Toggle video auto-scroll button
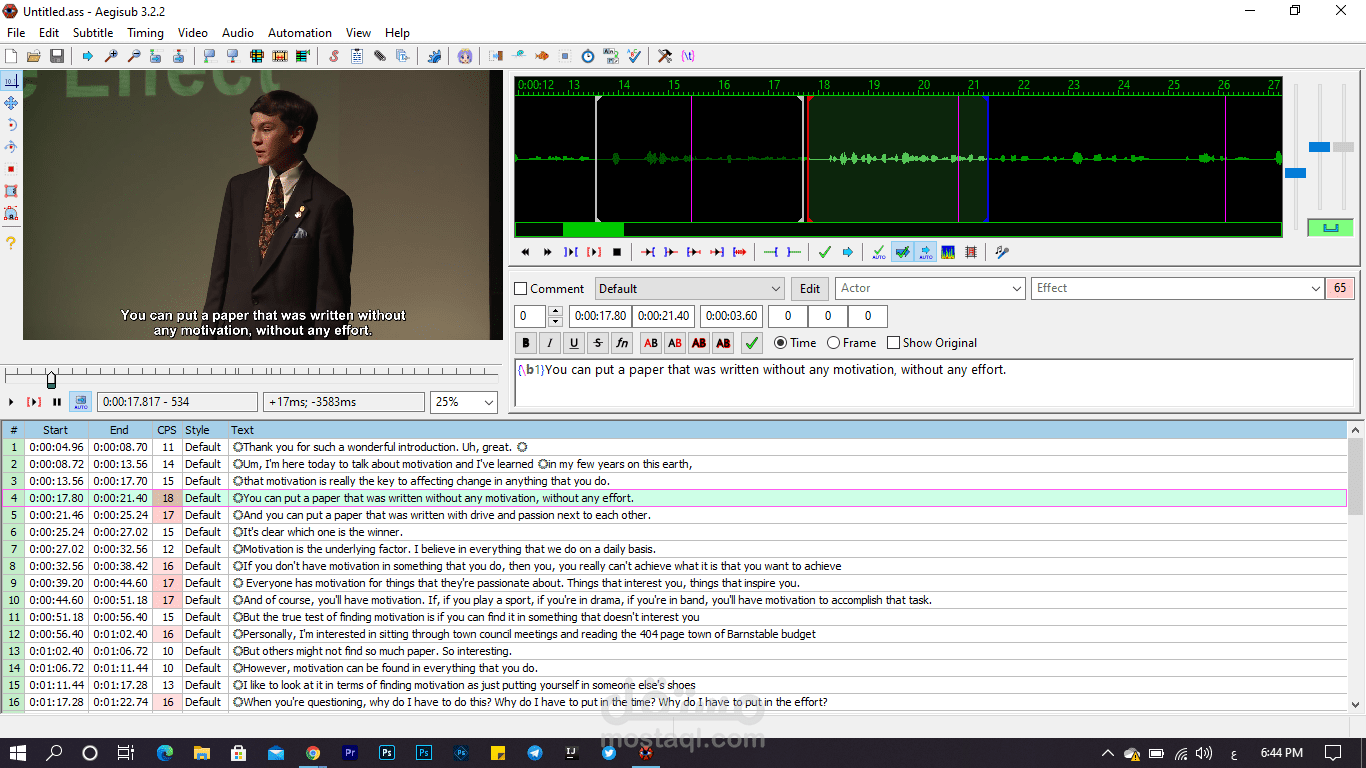 (x=81, y=402)
